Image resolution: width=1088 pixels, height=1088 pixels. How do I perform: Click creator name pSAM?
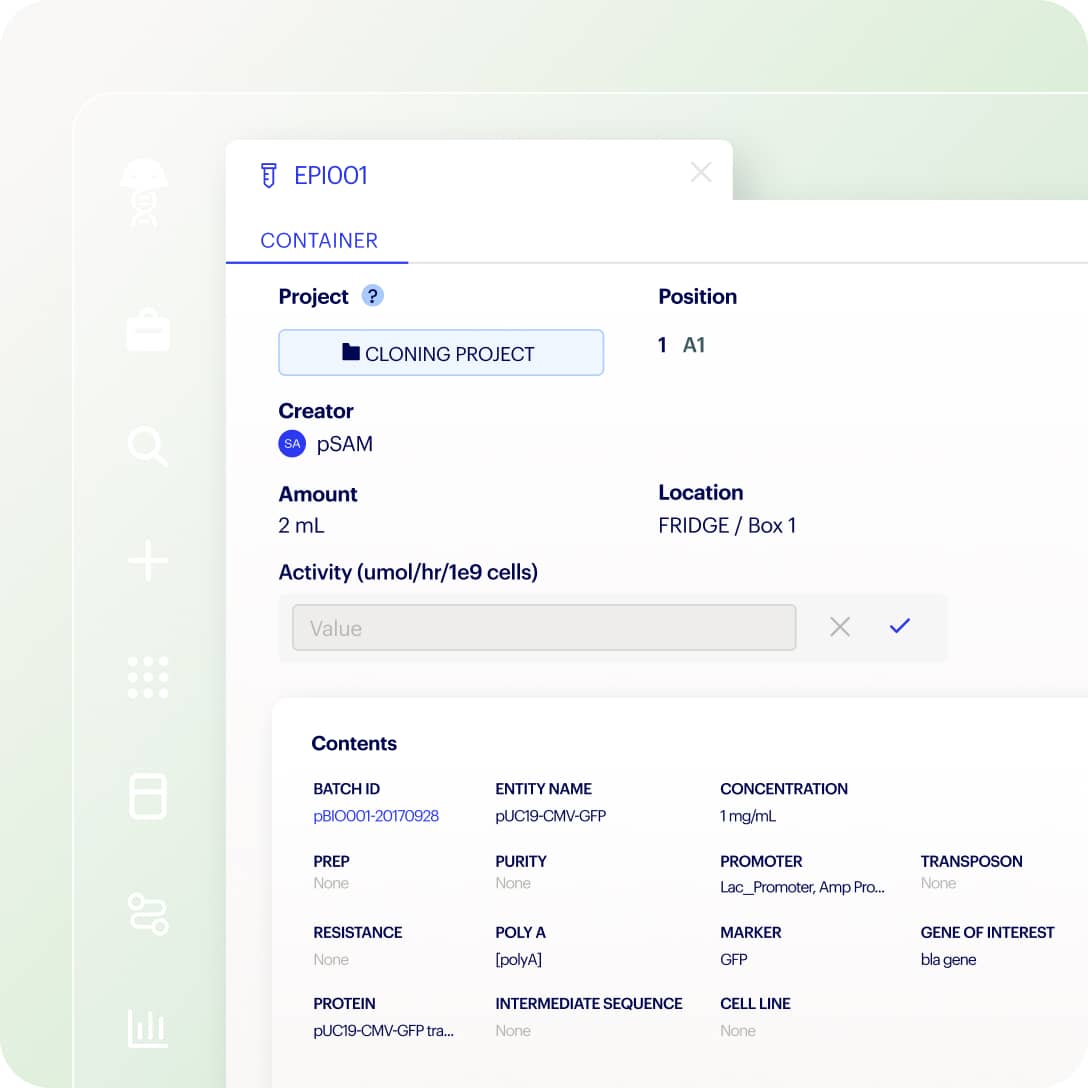344,444
